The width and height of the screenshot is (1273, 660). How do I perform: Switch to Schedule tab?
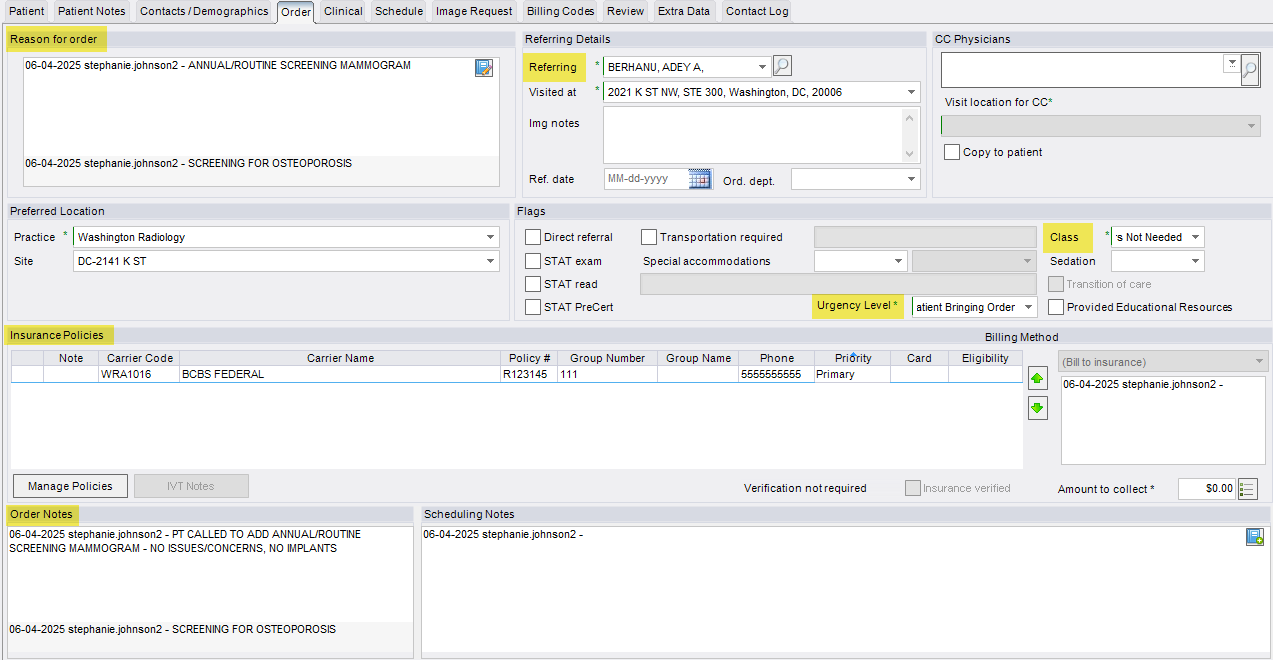point(399,11)
